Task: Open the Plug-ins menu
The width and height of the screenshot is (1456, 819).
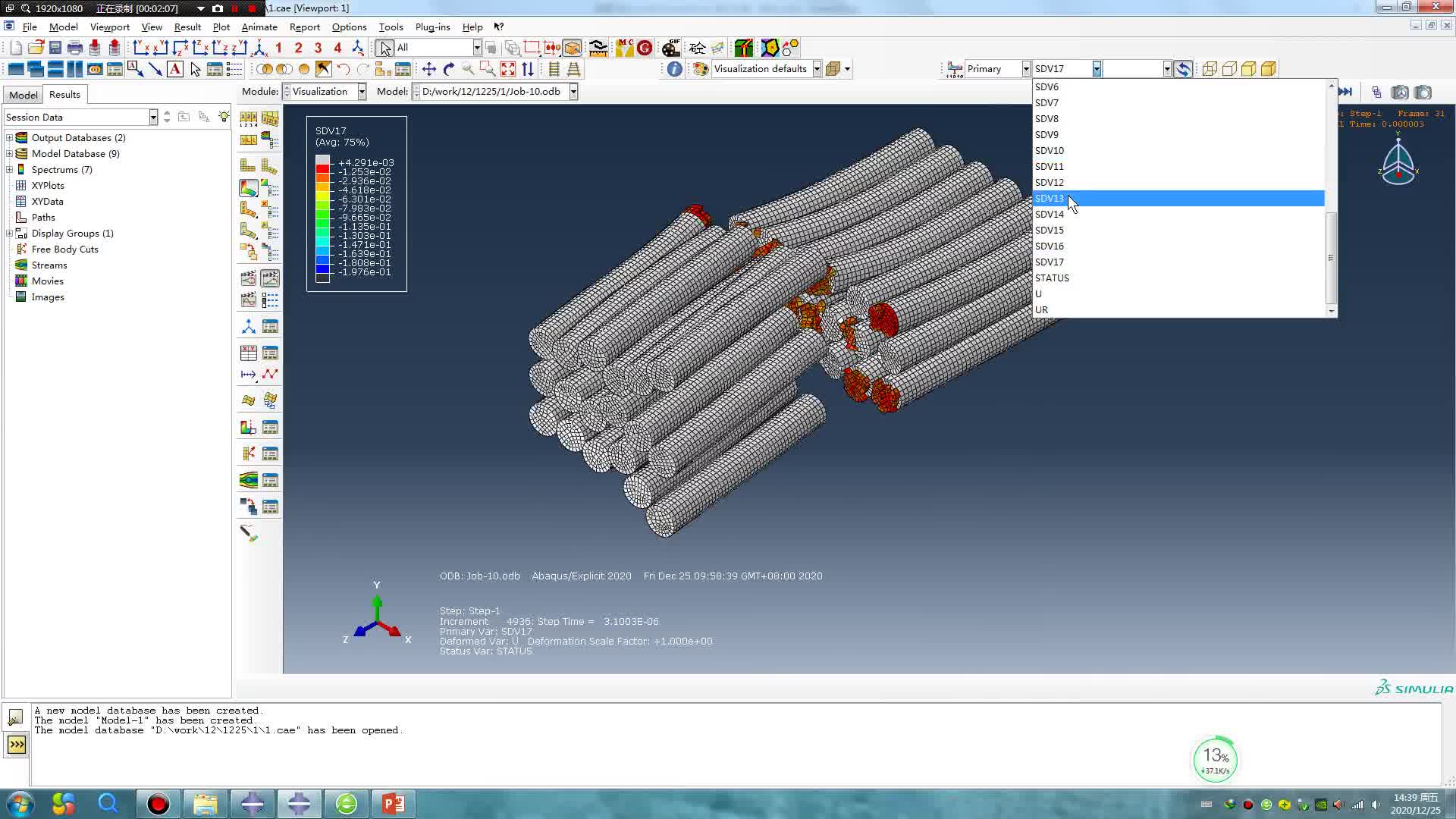Action: 432,27
